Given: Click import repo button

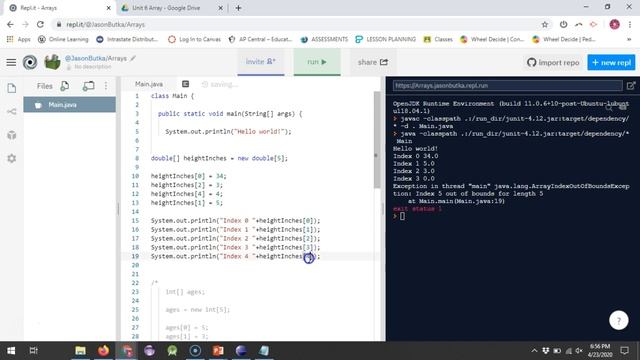Looking at the screenshot, I should tap(553, 62).
